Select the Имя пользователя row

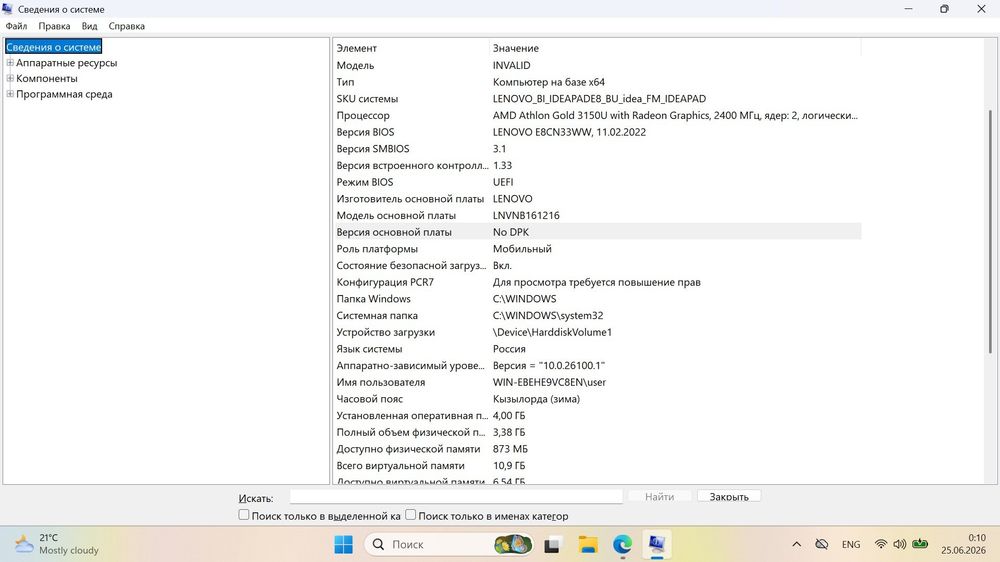tap(598, 382)
